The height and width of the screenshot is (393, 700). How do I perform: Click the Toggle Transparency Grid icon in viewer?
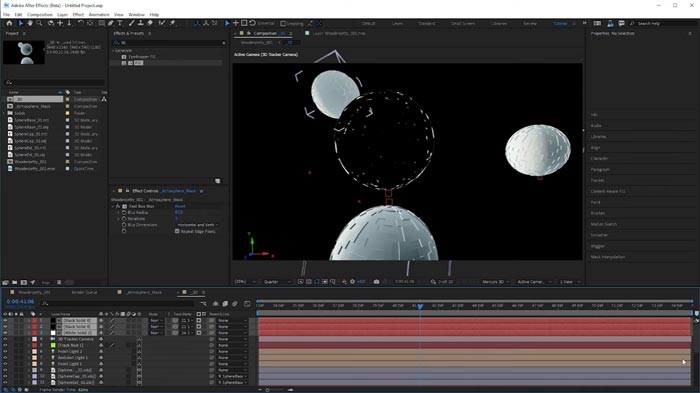[308, 282]
